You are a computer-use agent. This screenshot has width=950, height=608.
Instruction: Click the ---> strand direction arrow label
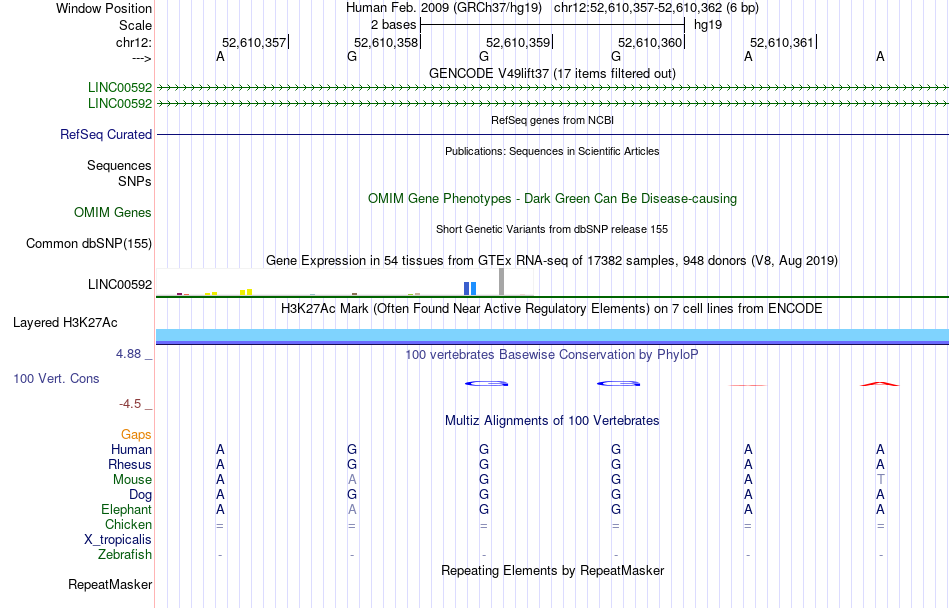pos(141,58)
